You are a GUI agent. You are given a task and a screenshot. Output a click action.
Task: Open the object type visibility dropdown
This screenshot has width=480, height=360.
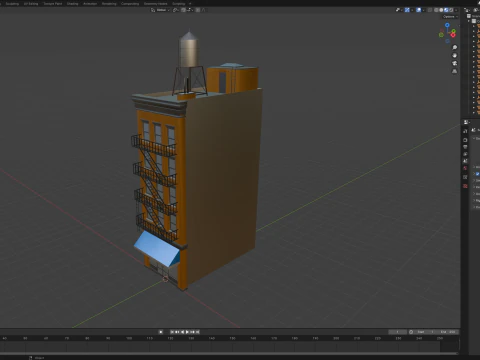pos(399,10)
